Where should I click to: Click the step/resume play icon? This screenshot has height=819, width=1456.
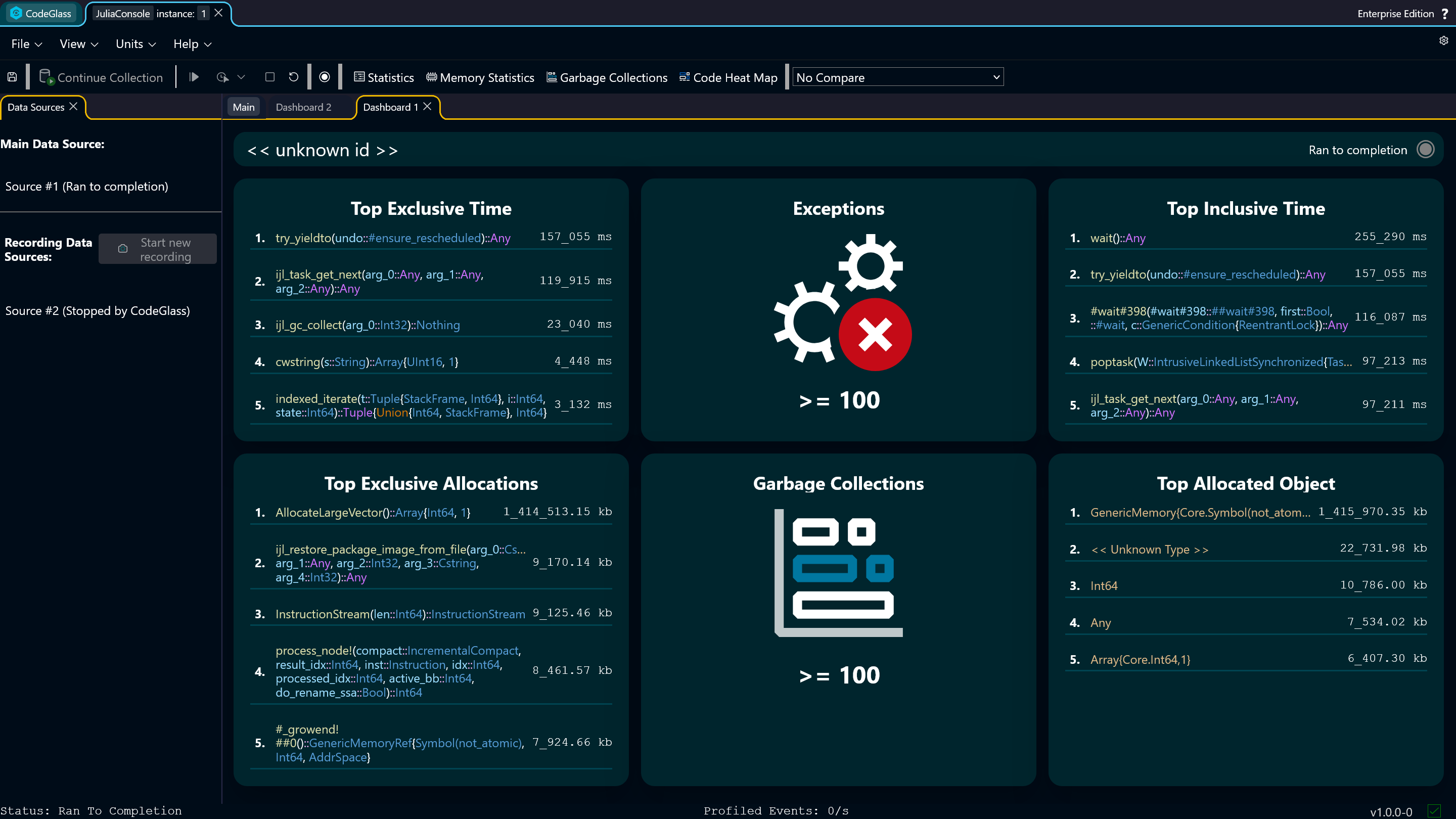194,77
